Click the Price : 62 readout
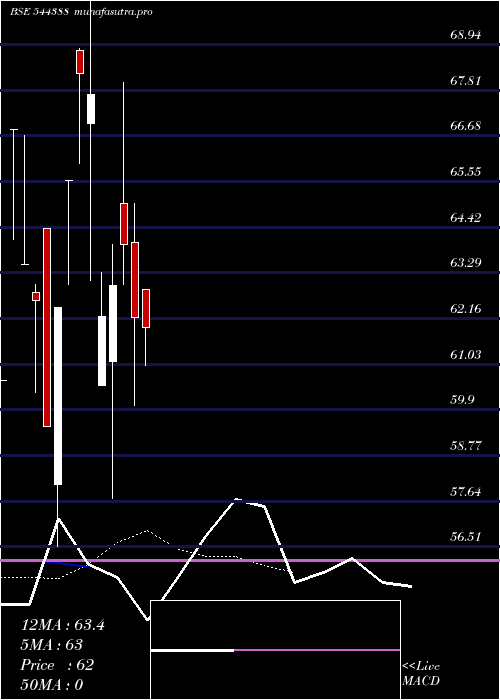The width and height of the screenshot is (500, 700). (x=57, y=665)
